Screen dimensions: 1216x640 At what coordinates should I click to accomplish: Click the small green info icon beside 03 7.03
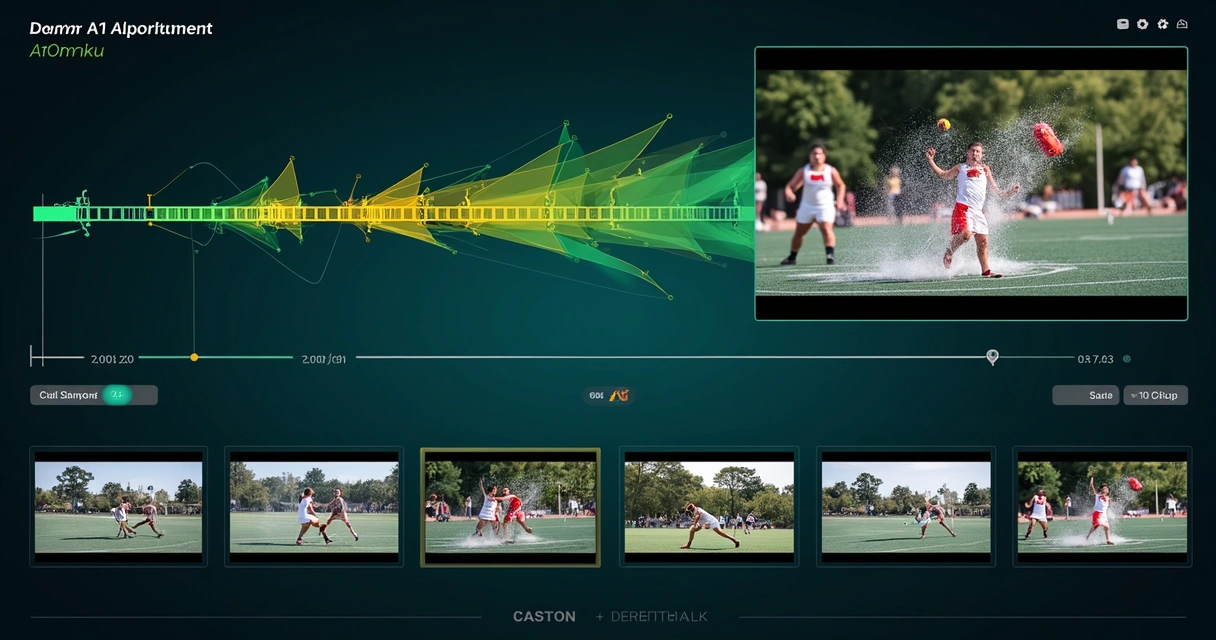[x=1128, y=359]
